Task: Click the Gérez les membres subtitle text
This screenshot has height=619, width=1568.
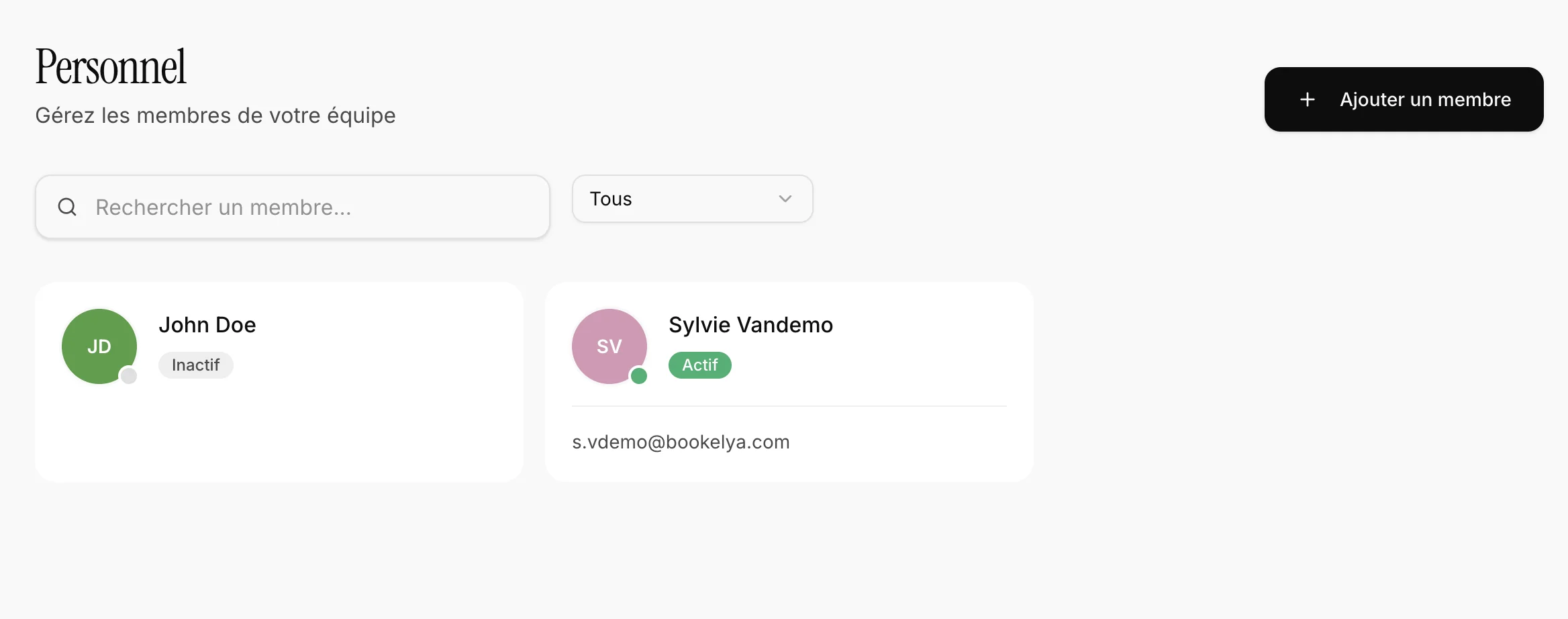Action: coord(215,115)
